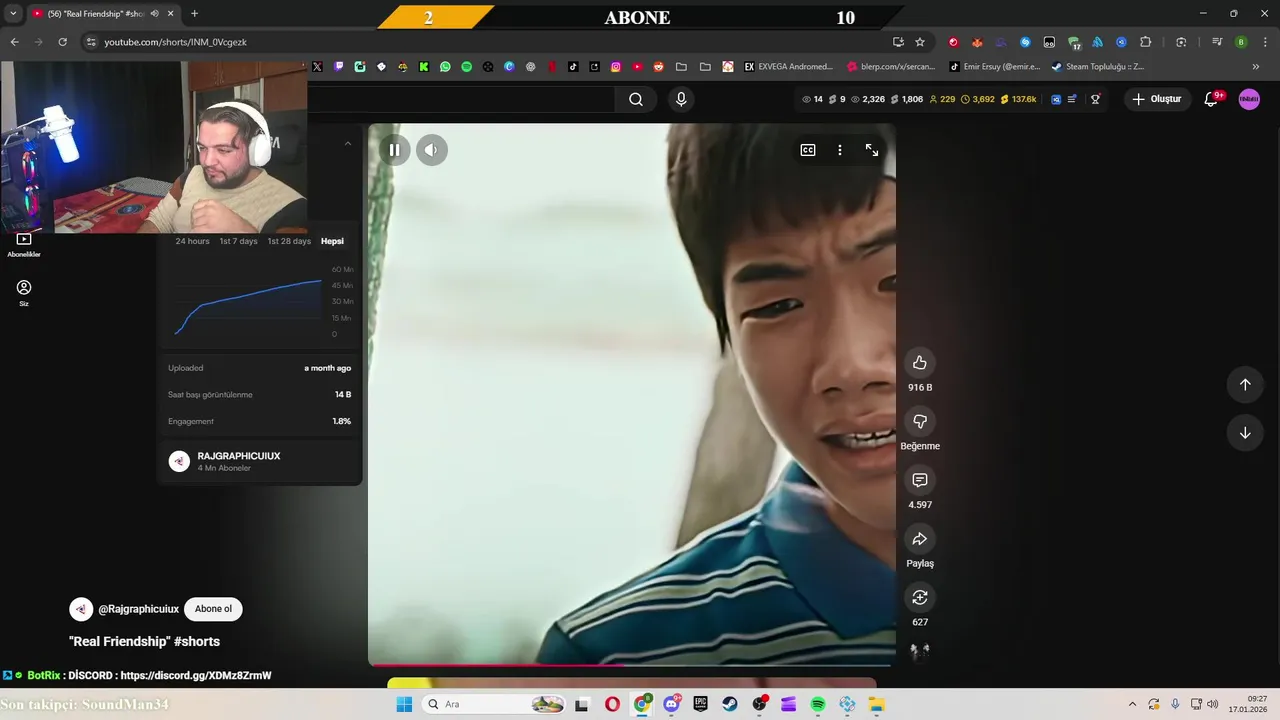The height and width of the screenshot is (720, 1280).
Task: Click the YouTube search magnifier button
Action: pos(636,99)
